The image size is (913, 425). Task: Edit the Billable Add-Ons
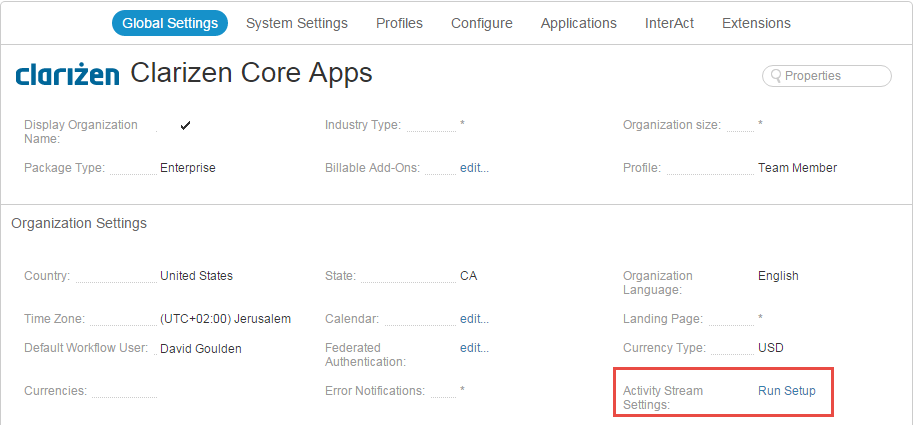(475, 168)
